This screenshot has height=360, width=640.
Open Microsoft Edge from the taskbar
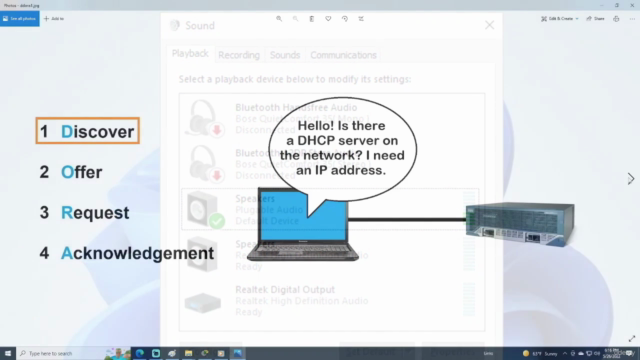point(140,353)
